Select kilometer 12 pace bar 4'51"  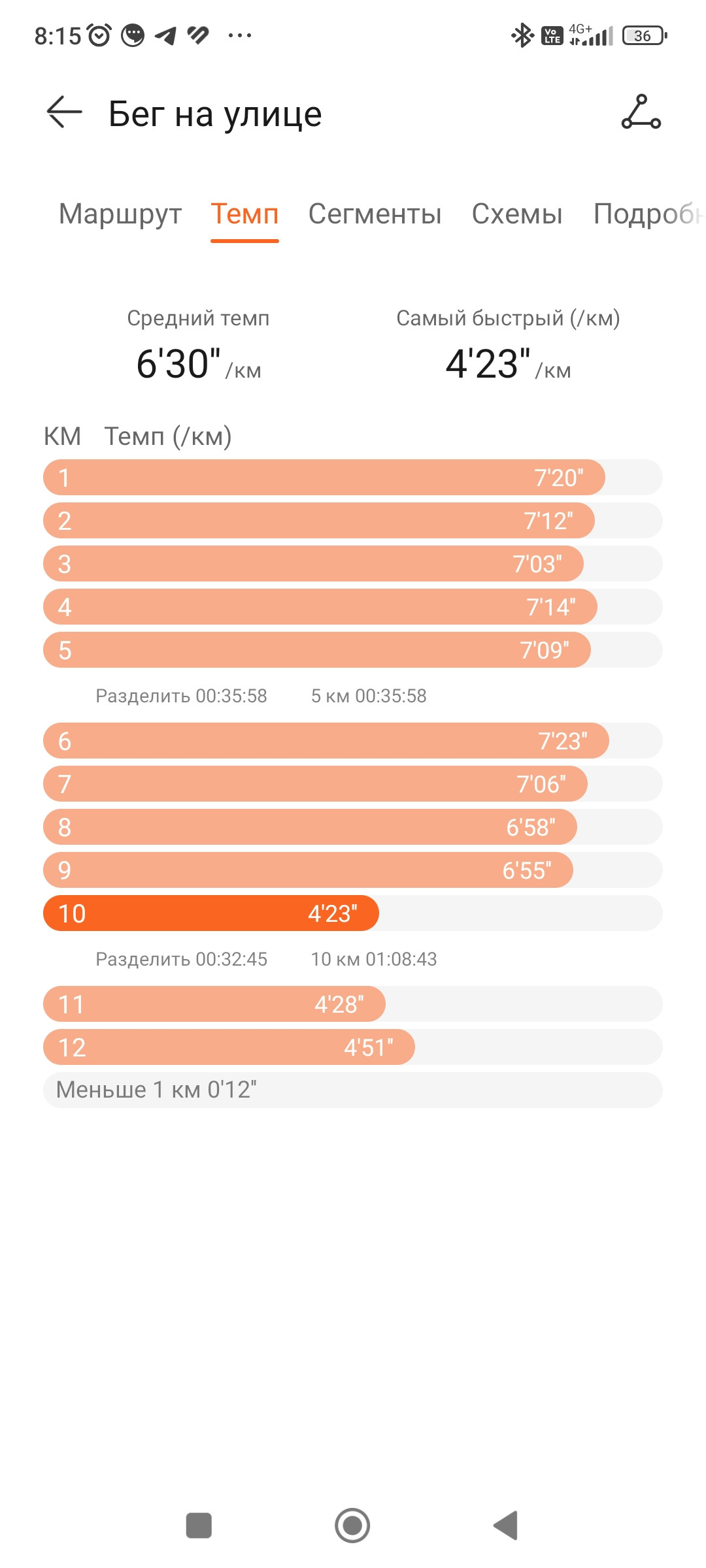point(229,1047)
